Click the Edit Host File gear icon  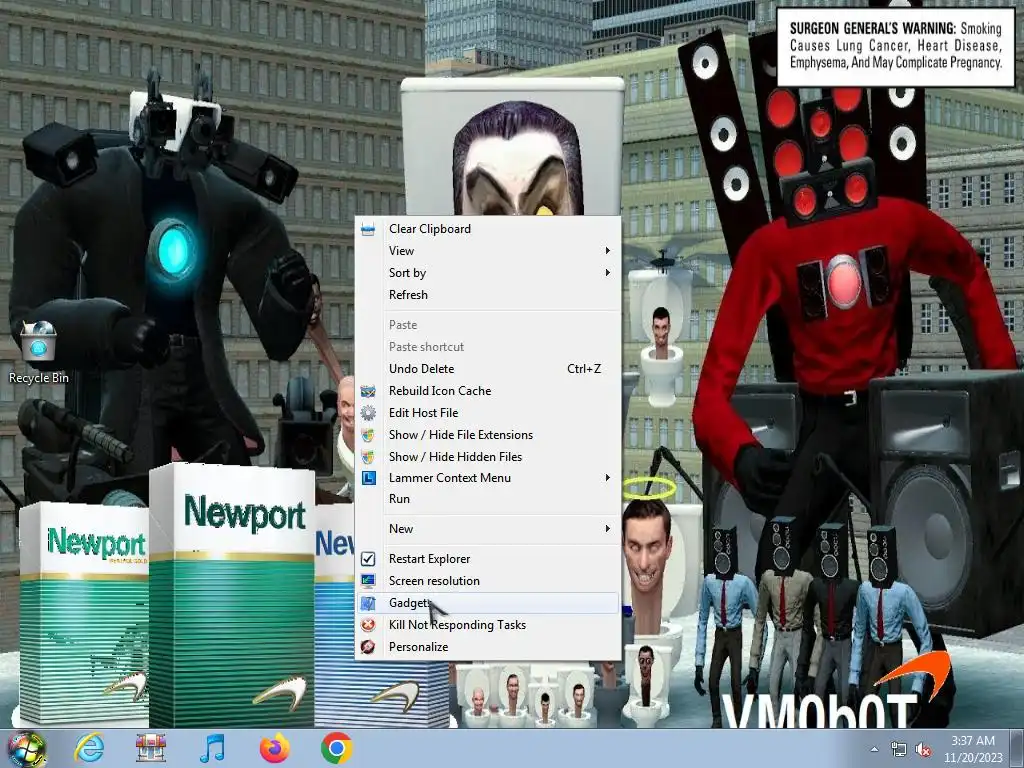click(368, 413)
